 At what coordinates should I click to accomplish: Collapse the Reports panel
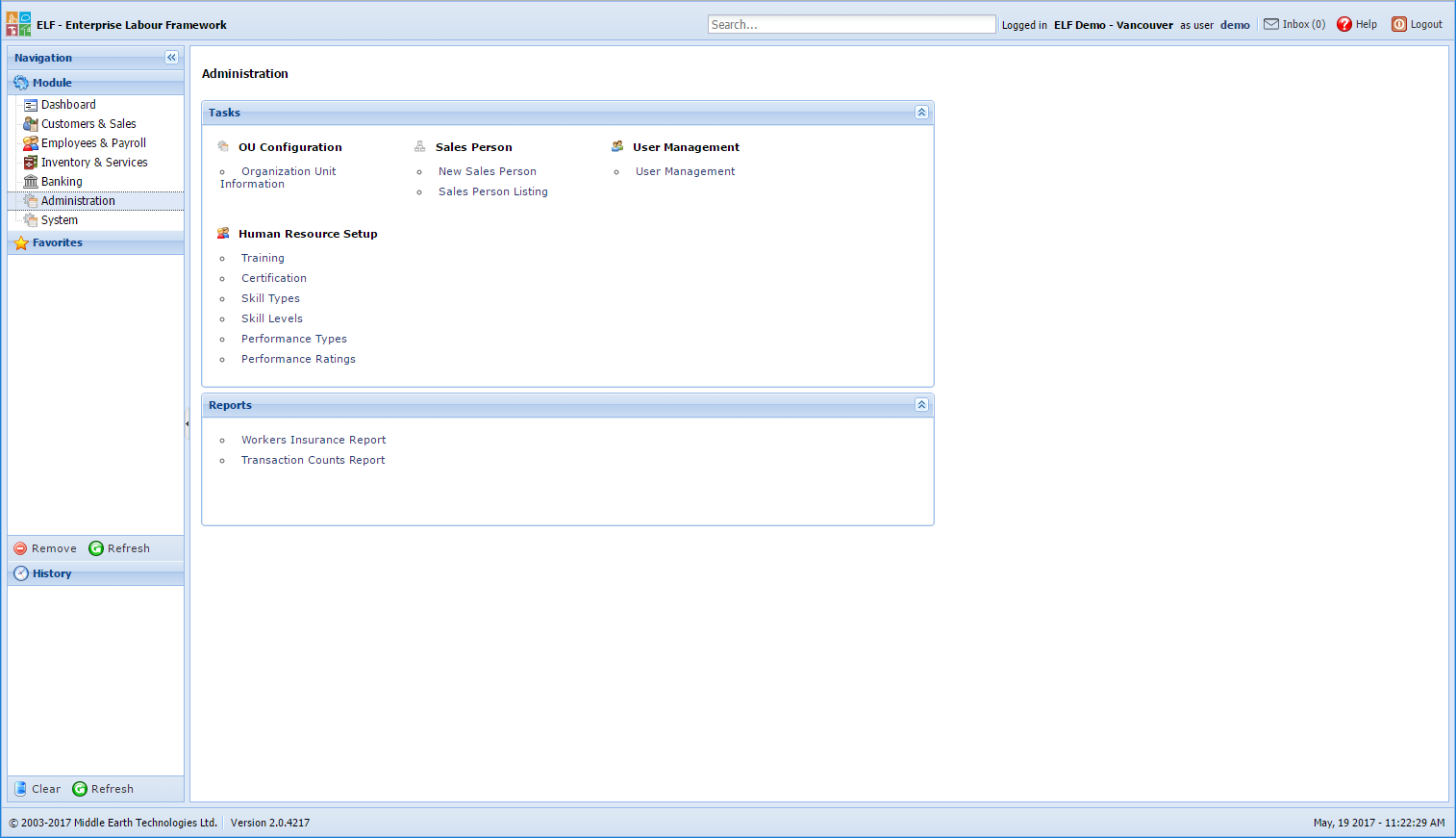pos(921,404)
